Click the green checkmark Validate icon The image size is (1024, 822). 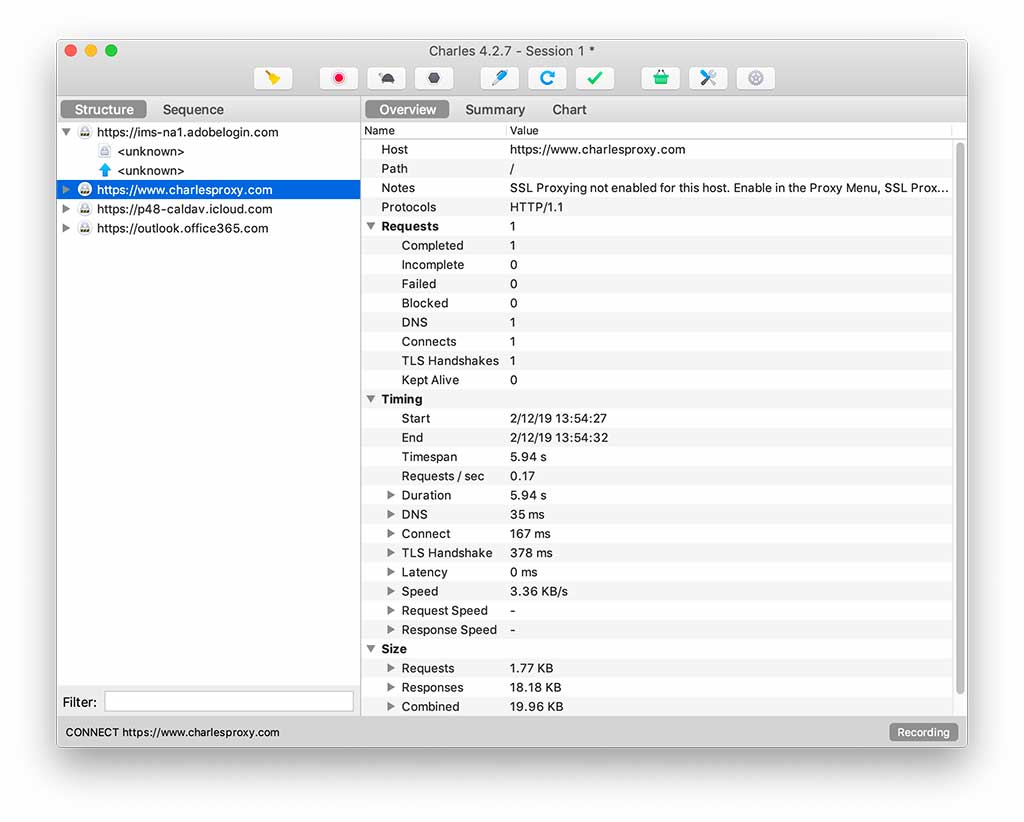[x=595, y=78]
